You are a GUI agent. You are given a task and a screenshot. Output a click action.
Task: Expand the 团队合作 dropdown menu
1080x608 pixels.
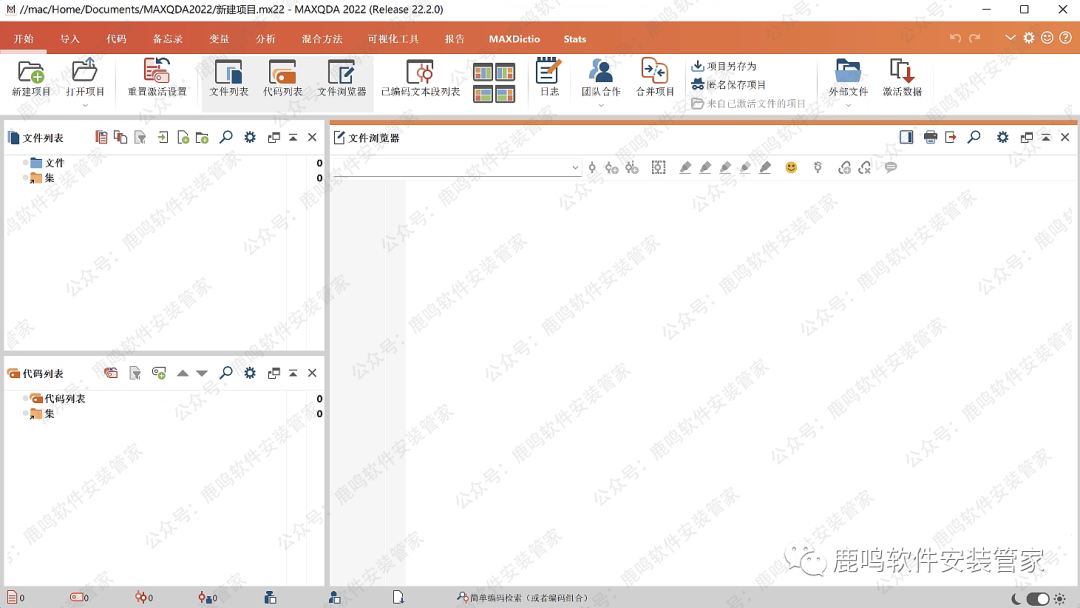601,105
